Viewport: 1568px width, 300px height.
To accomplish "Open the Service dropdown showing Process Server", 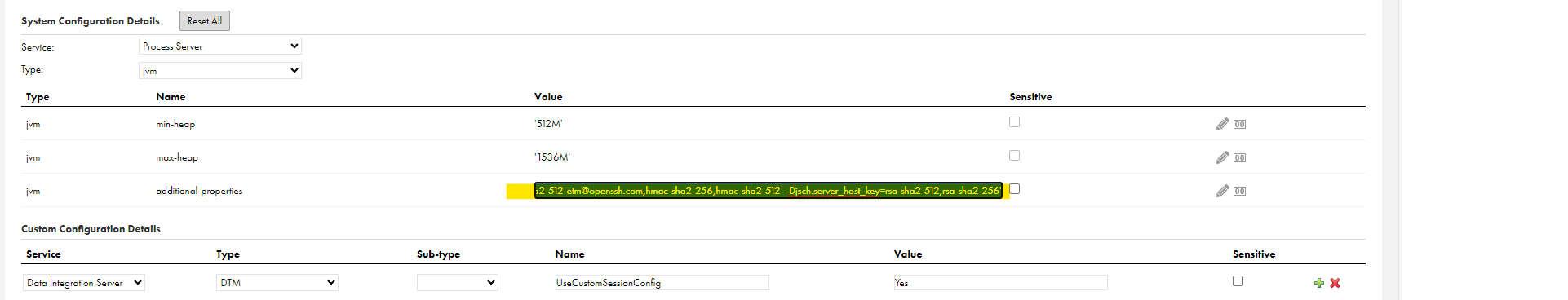I will [x=220, y=46].
